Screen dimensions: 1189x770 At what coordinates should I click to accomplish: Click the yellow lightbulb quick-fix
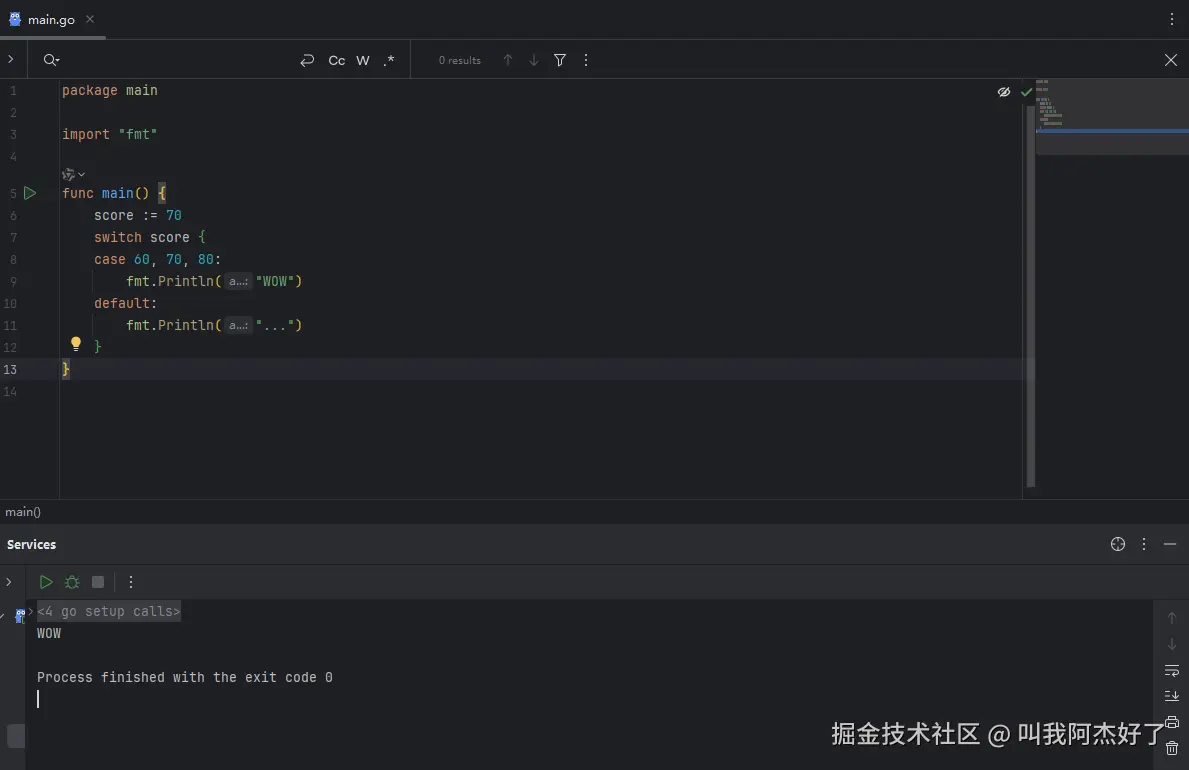point(76,344)
